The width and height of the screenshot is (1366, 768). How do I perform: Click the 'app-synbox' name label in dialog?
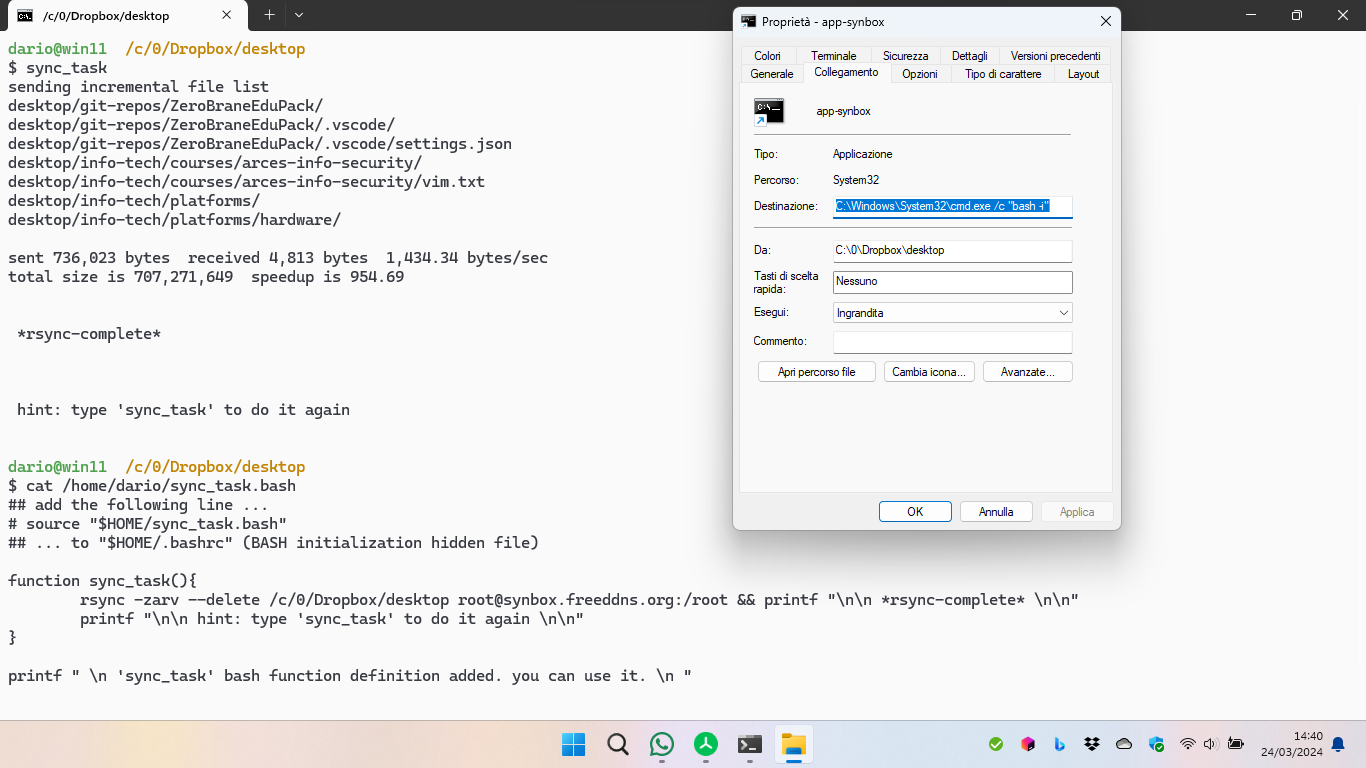[x=843, y=111]
